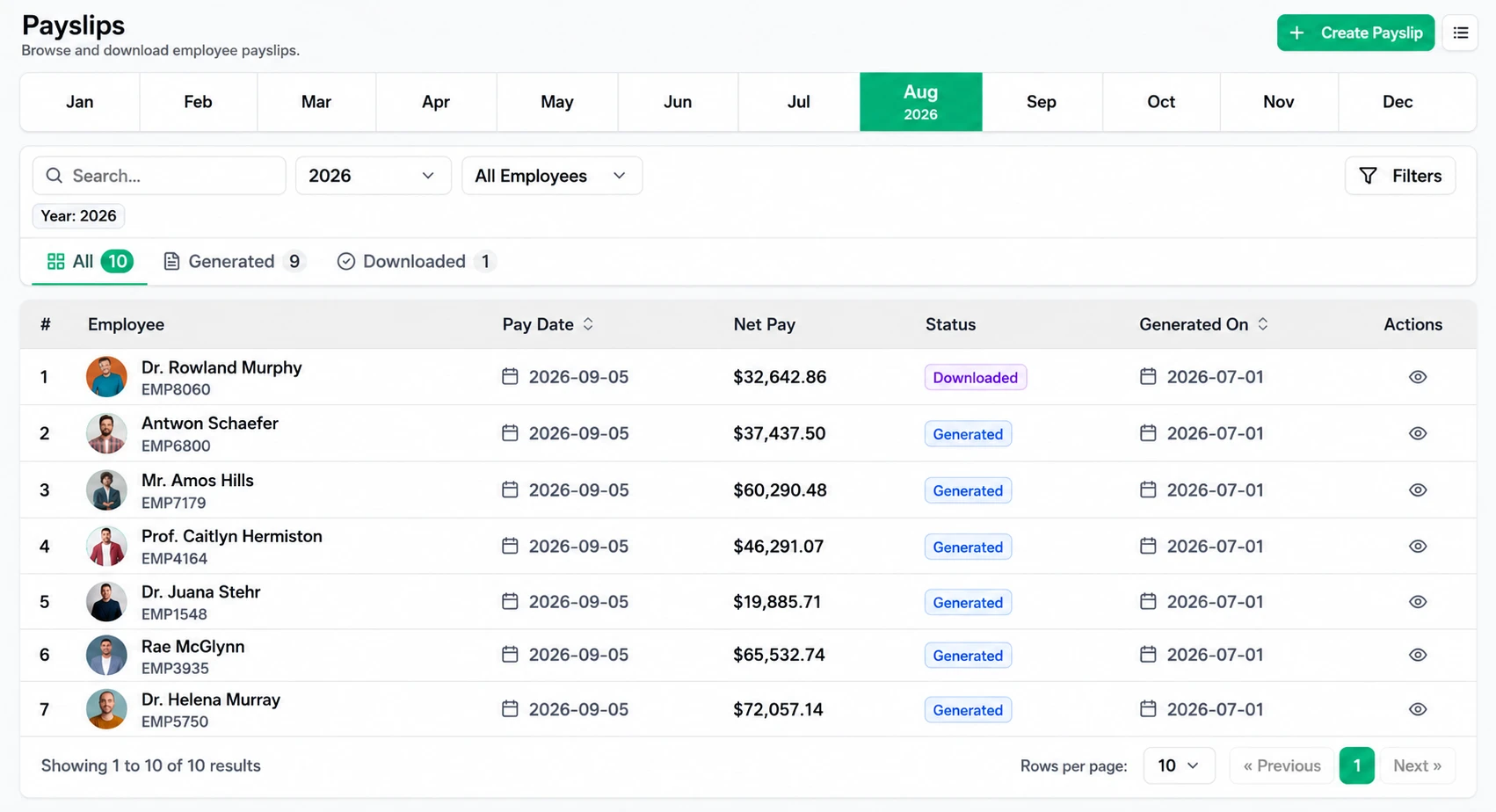Click the Net Pay column header
This screenshot has width=1496, height=812.
pyautogui.click(x=764, y=324)
